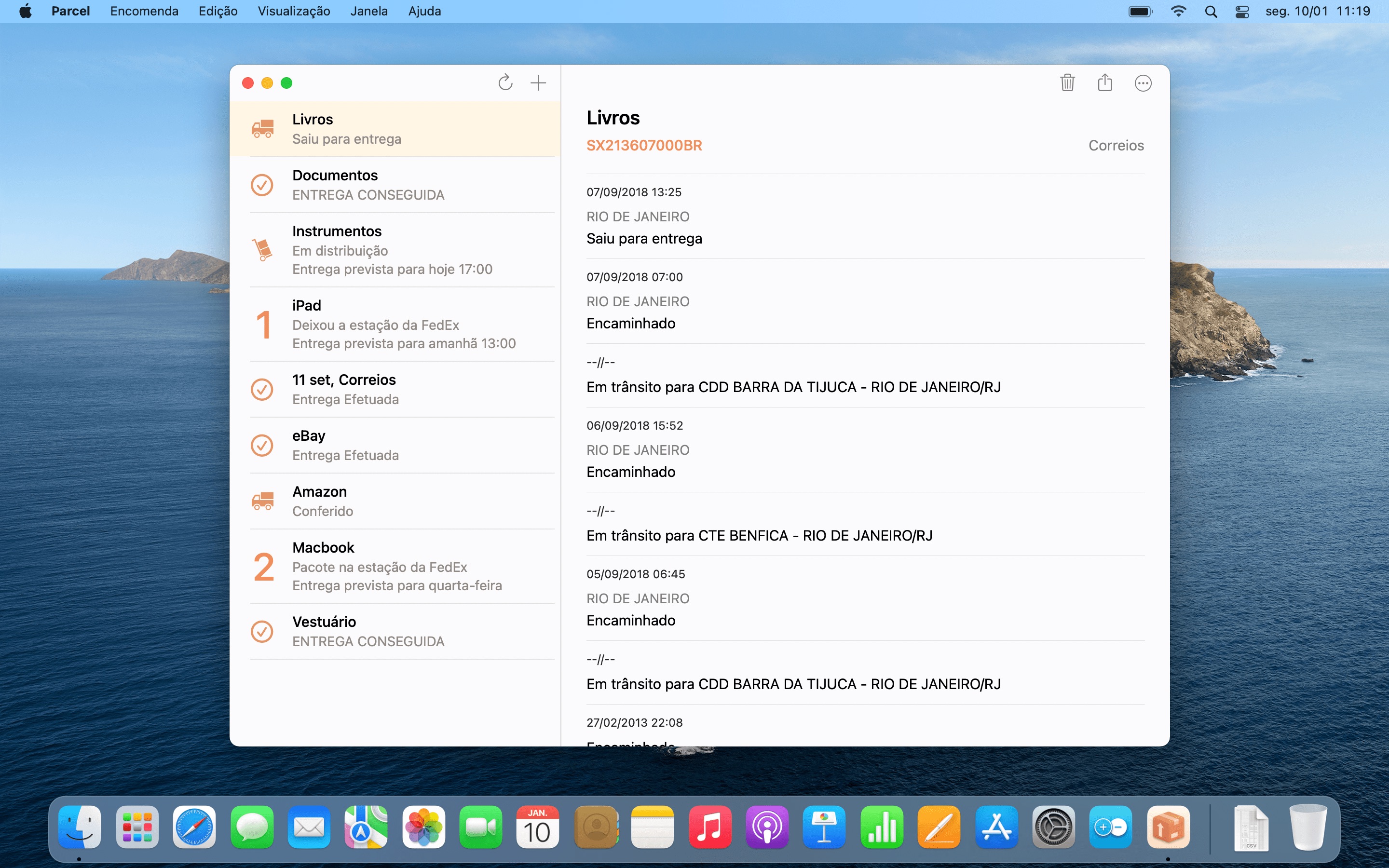The image size is (1389, 868).
Task: Open Finder from the dock
Action: click(x=80, y=827)
